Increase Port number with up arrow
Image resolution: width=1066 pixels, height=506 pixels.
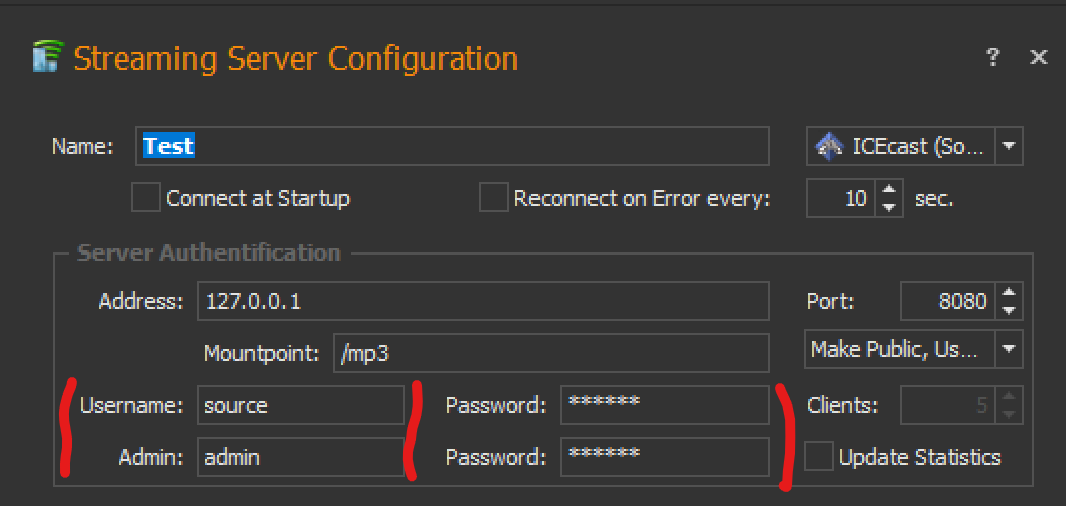click(1009, 293)
